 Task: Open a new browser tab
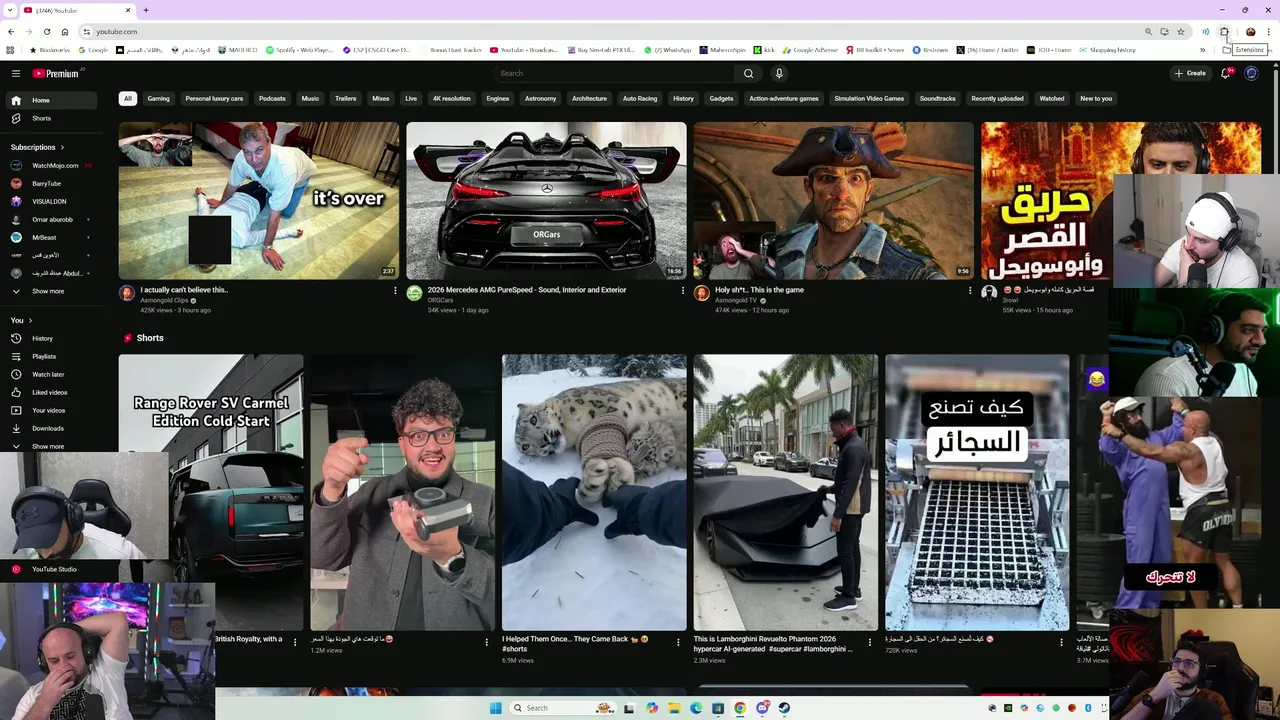146,10
